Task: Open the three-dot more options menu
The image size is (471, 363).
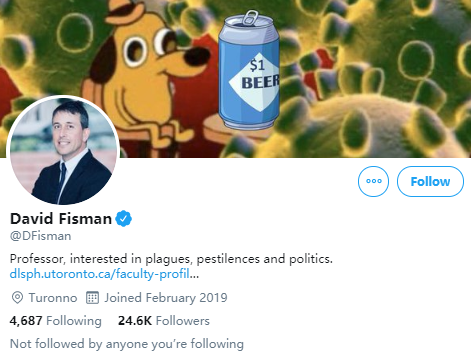Action: pyautogui.click(x=373, y=181)
